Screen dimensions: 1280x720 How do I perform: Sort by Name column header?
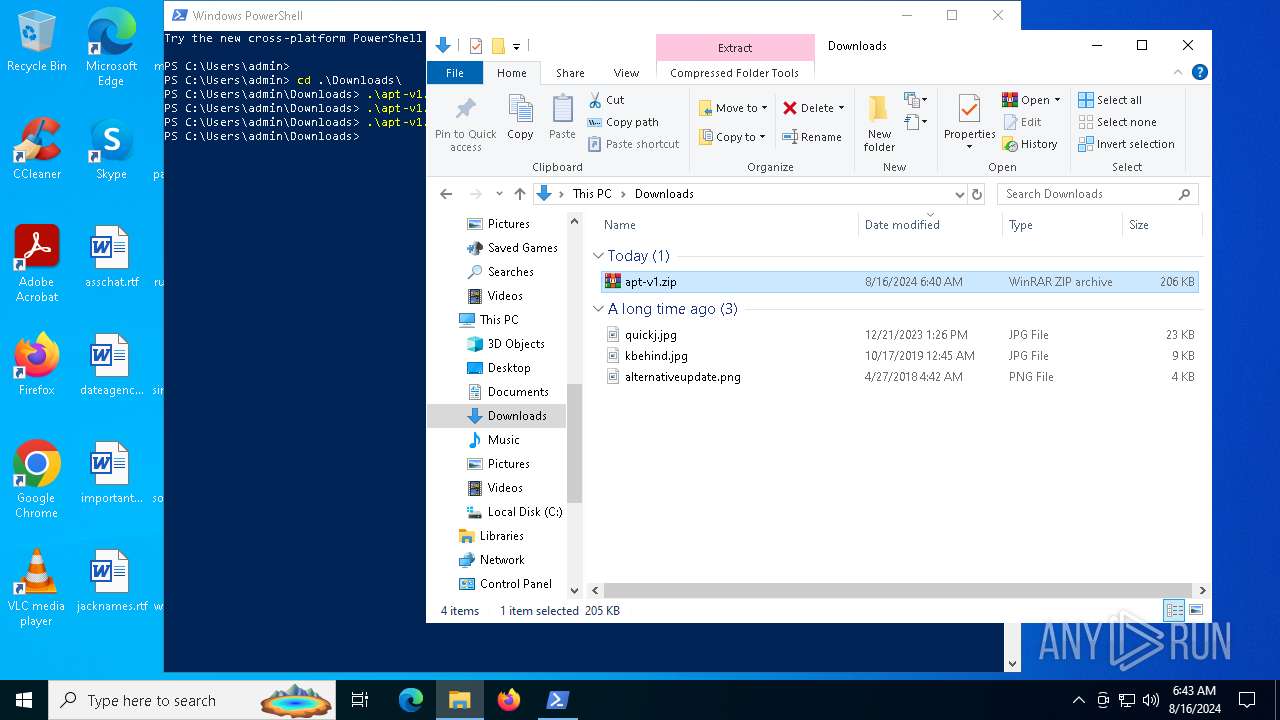(x=727, y=225)
